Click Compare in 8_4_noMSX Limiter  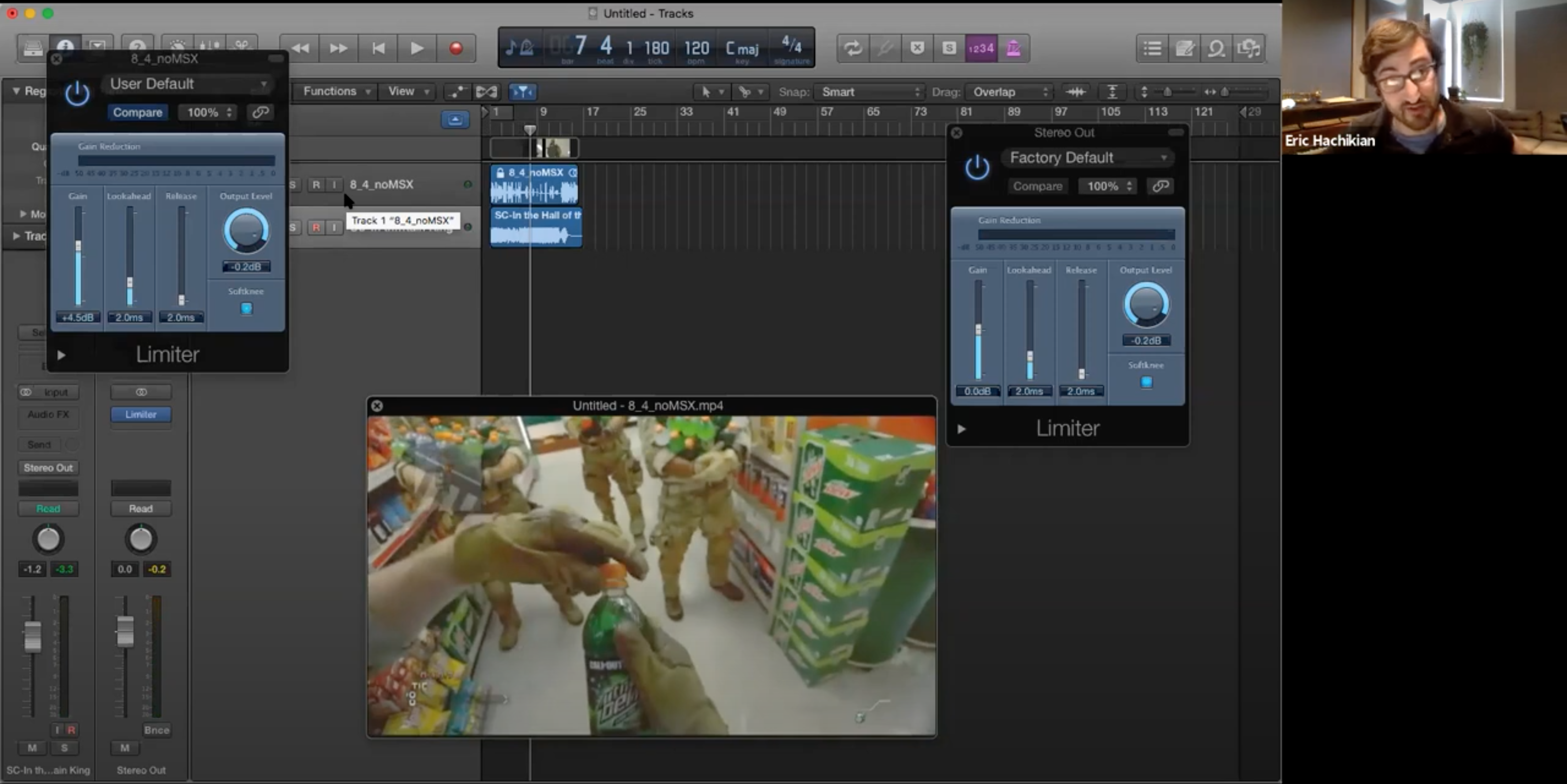tap(137, 113)
